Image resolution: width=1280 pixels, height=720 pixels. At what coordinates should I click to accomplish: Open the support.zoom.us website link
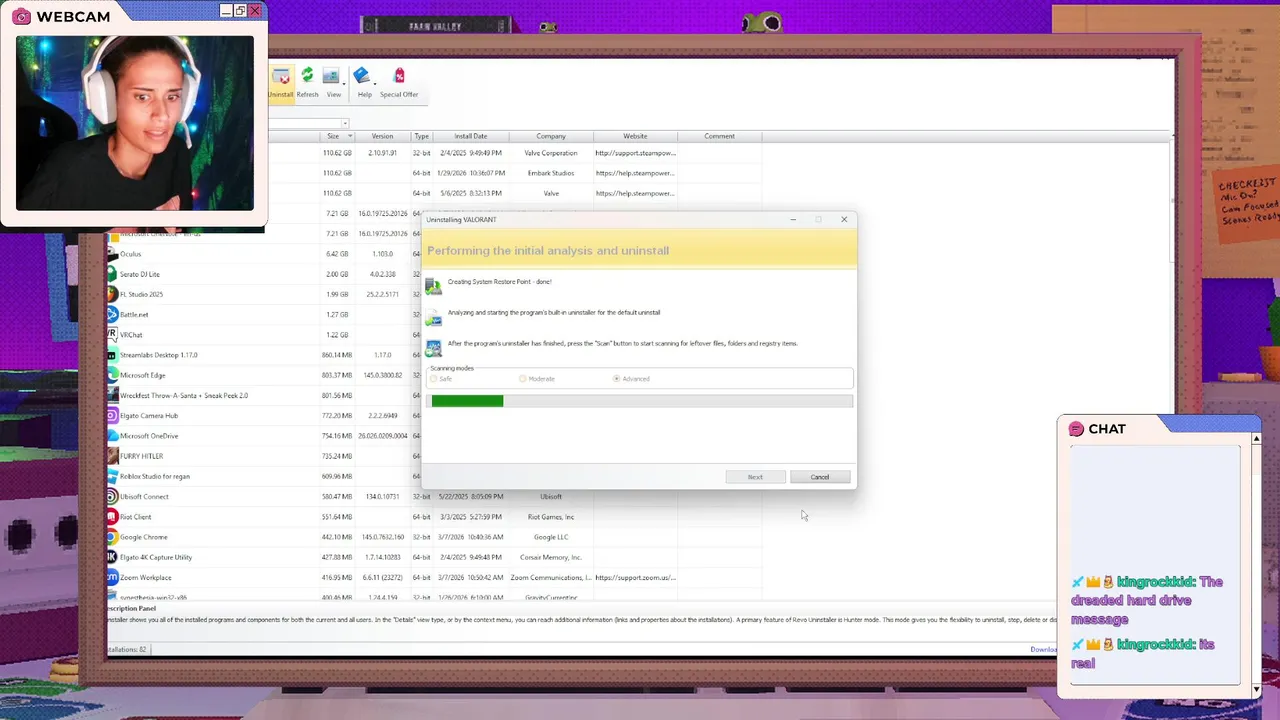[x=636, y=577]
